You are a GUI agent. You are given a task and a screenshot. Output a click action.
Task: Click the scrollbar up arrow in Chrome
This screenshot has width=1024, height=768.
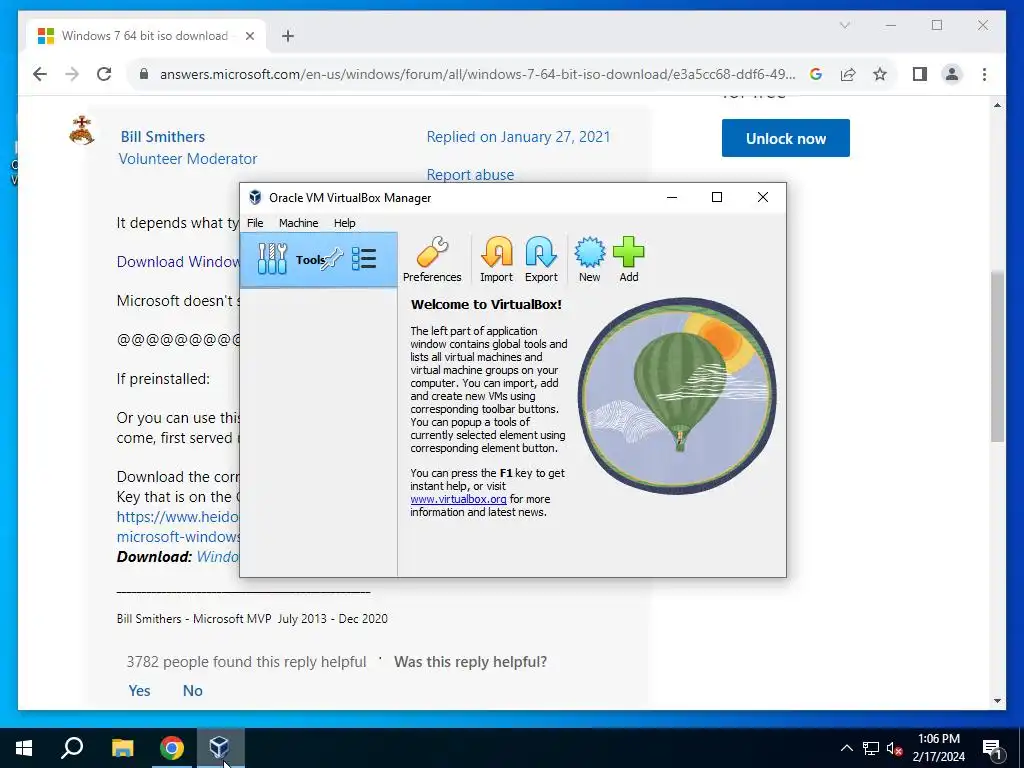(997, 104)
